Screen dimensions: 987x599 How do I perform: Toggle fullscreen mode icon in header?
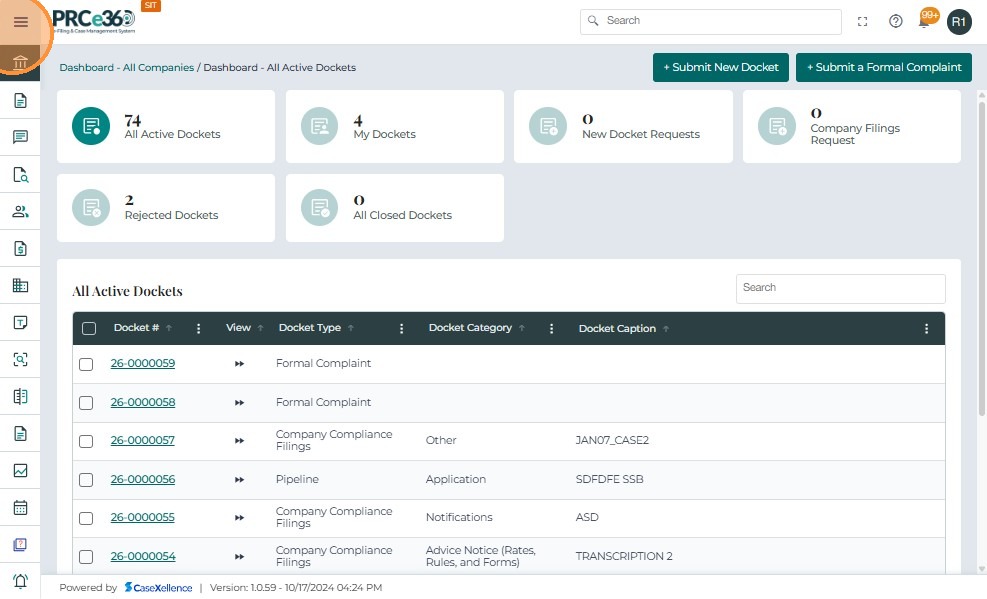pos(863,21)
